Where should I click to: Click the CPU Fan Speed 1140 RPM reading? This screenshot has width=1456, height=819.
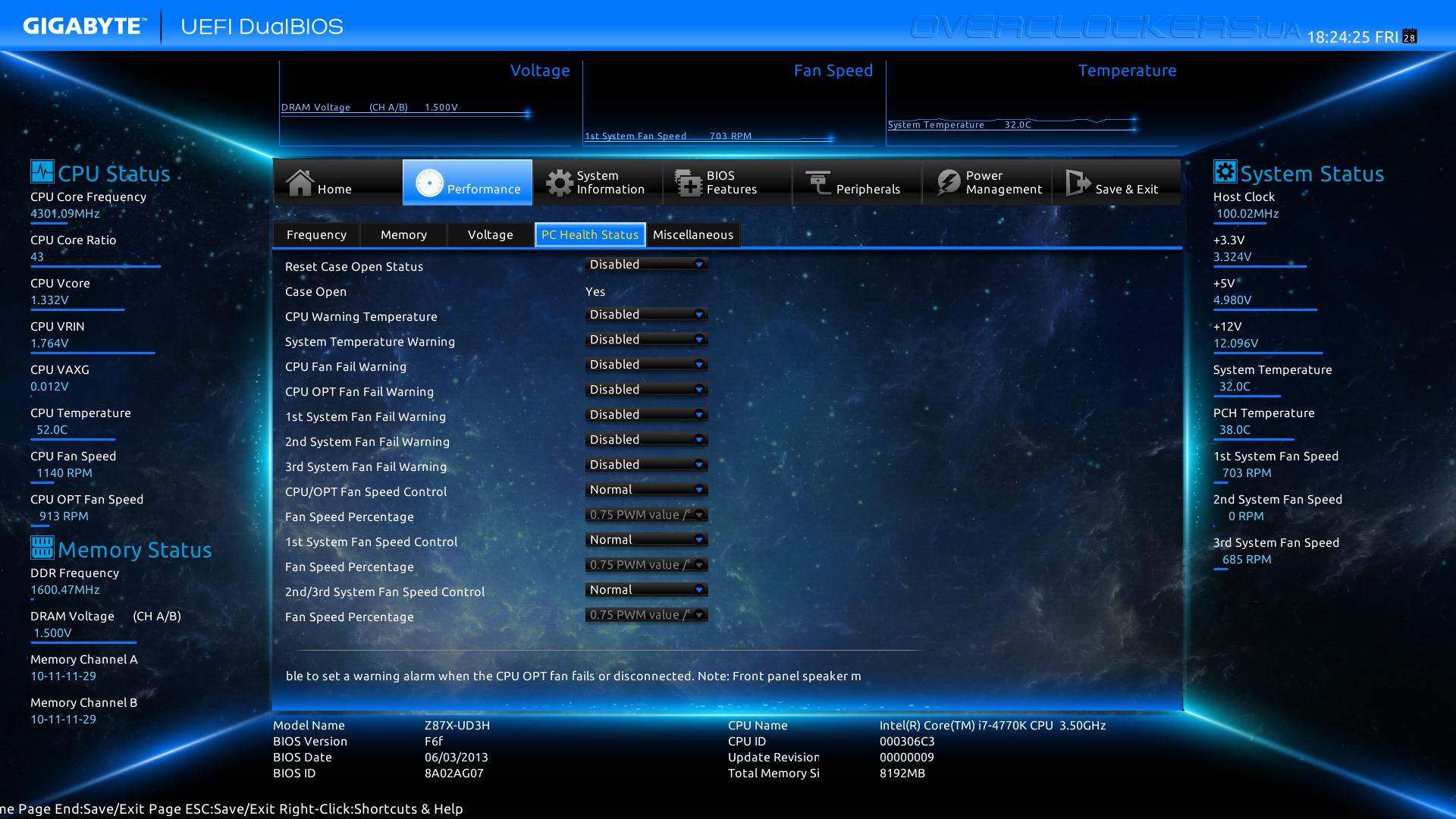coord(64,473)
